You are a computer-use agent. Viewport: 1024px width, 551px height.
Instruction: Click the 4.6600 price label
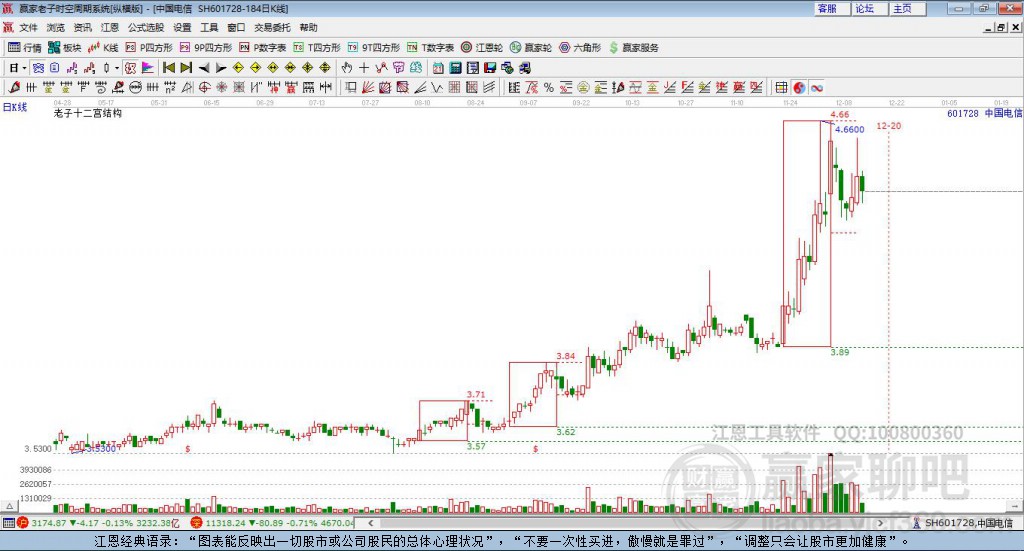tap(849, 129)
